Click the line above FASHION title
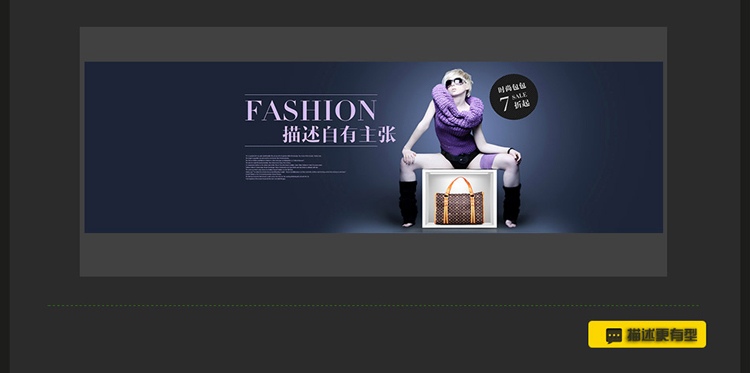 point(311,94)
